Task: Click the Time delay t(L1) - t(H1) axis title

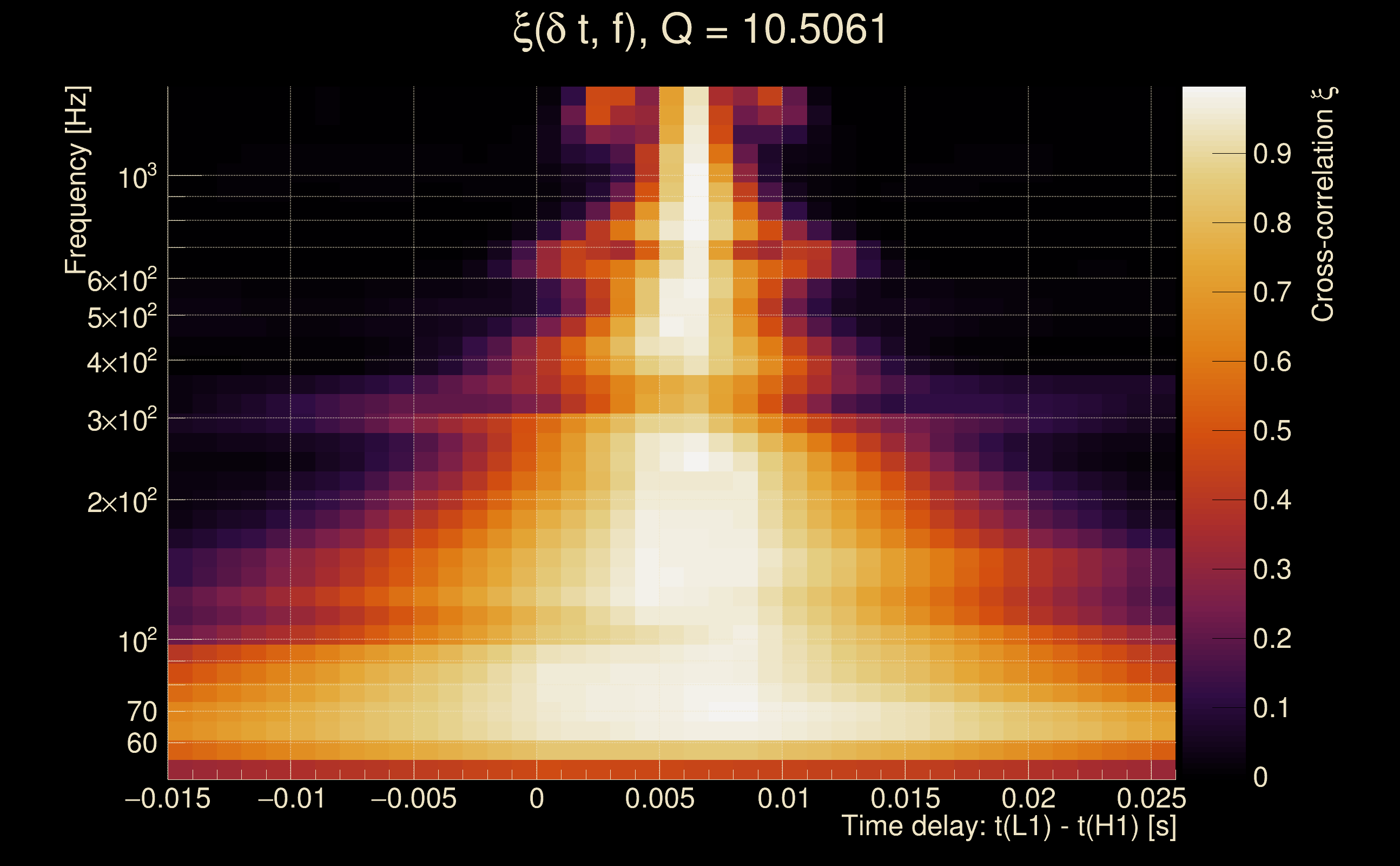Action: (x=1008, y=826)
